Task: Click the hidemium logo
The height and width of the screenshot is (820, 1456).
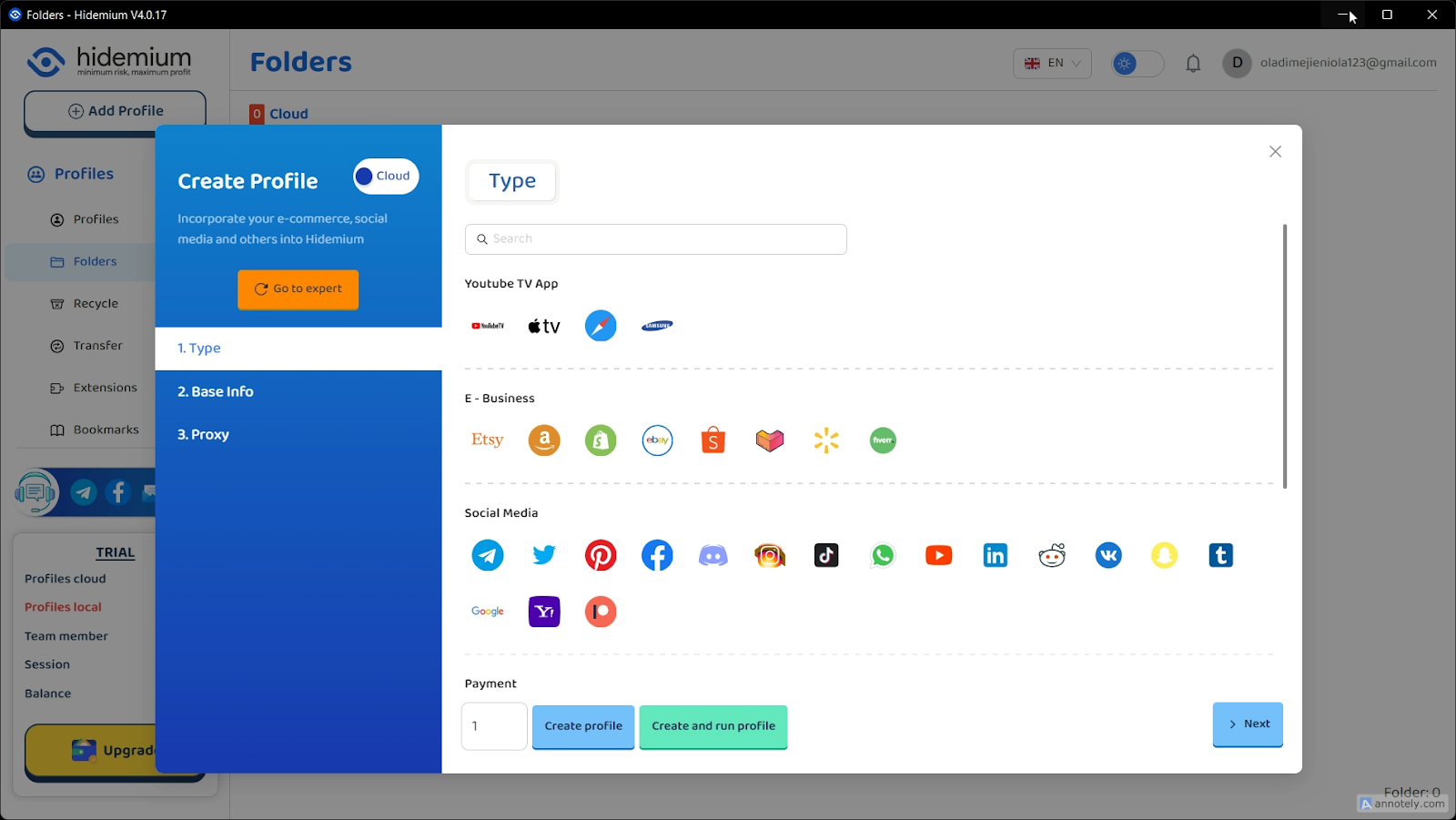Action: [109, 62]
